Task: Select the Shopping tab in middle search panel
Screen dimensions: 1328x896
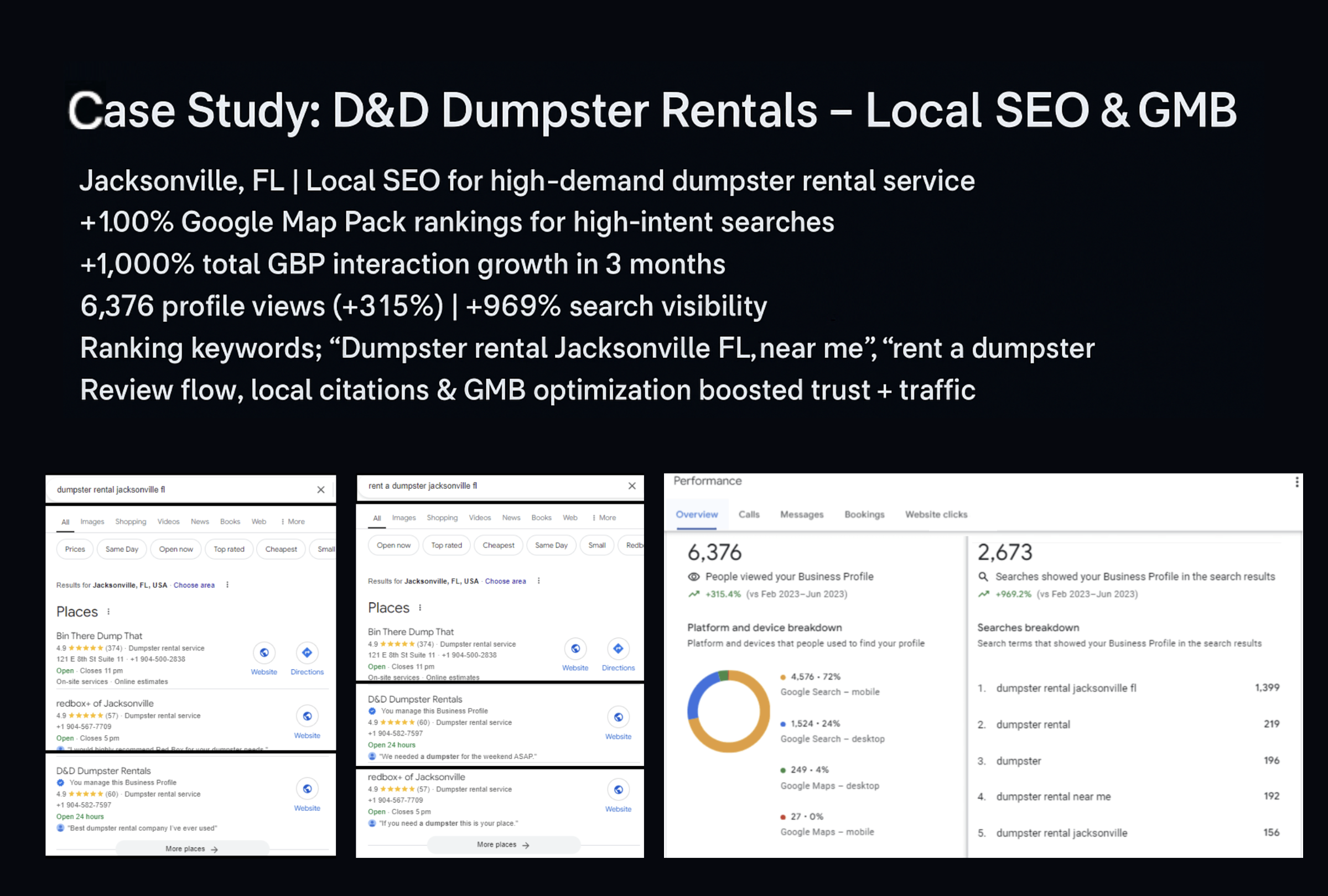Action: [x=442, y=517]
